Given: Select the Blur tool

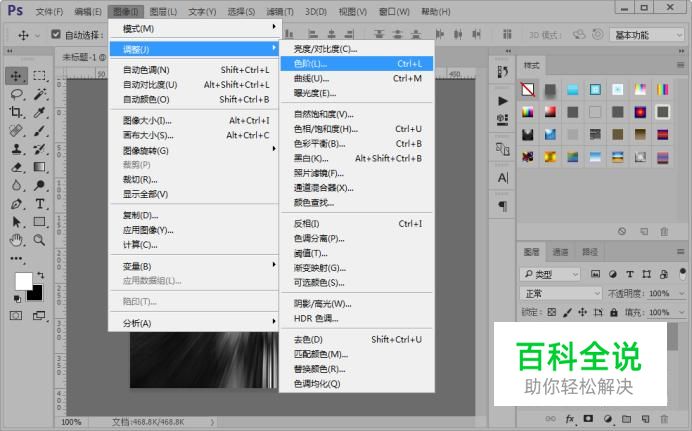Looking at the screenshot, I should pyautogui.click(x=16, y=185).
